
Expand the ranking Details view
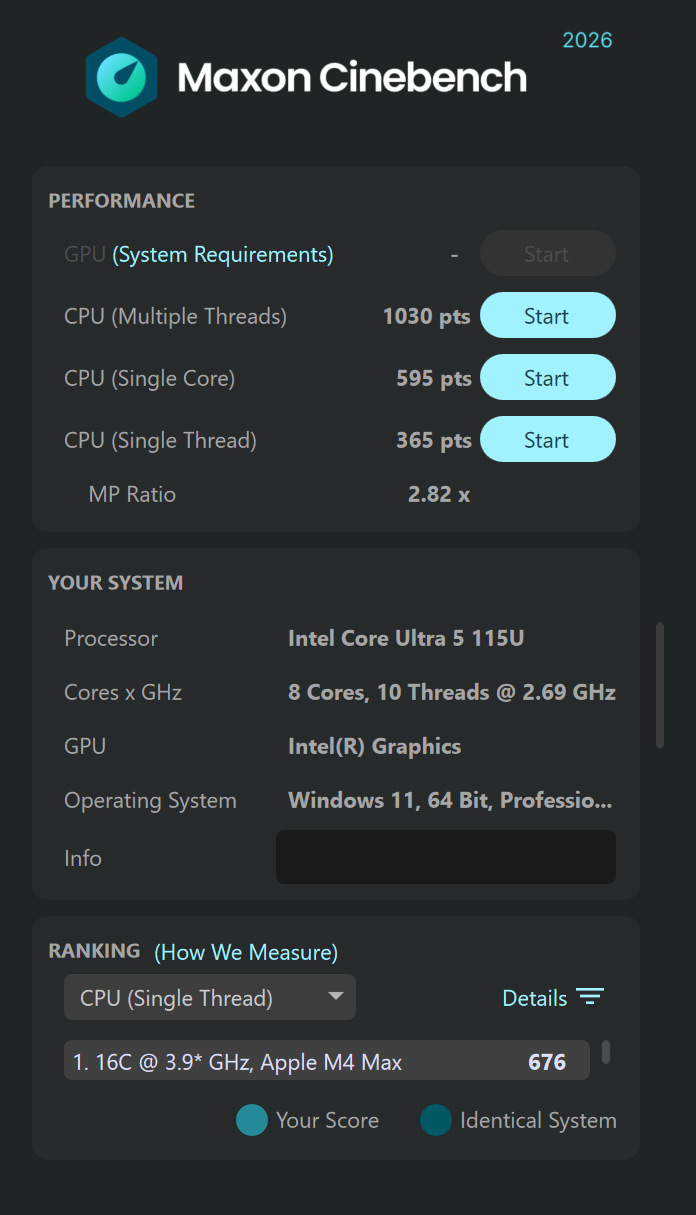[x=534, y=998]
